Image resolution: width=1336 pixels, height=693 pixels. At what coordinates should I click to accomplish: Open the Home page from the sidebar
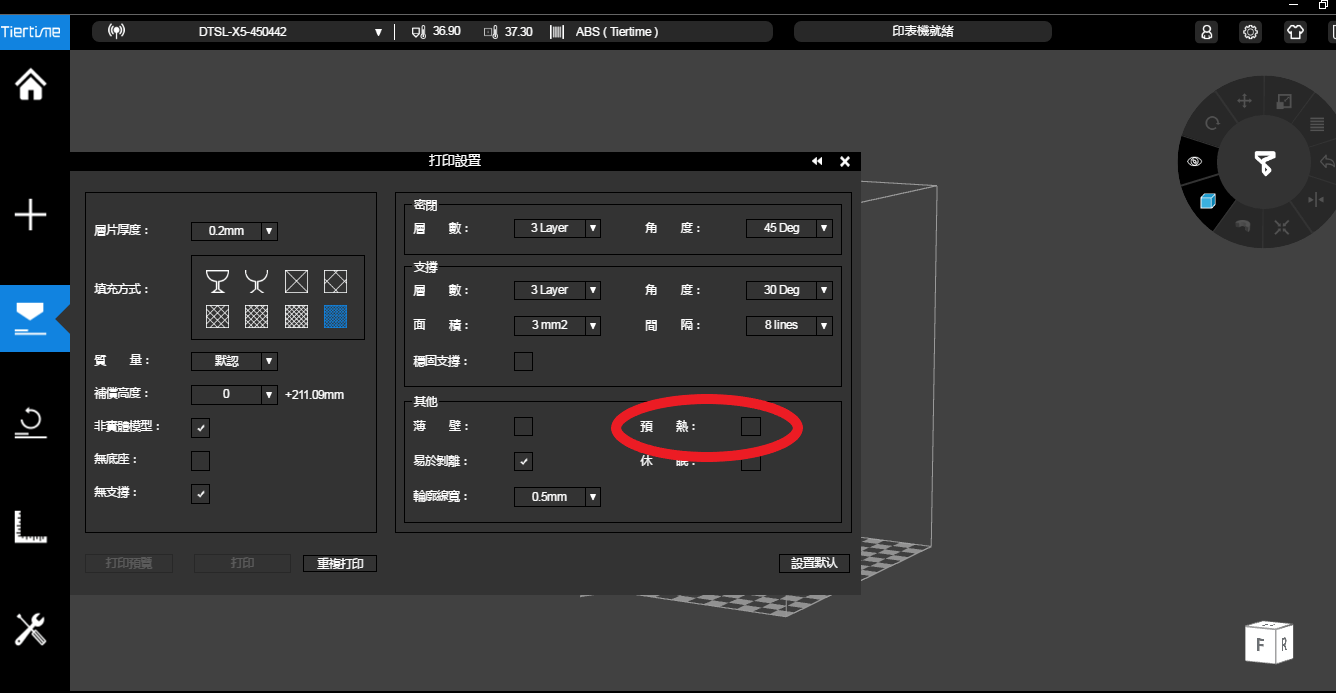30,85
